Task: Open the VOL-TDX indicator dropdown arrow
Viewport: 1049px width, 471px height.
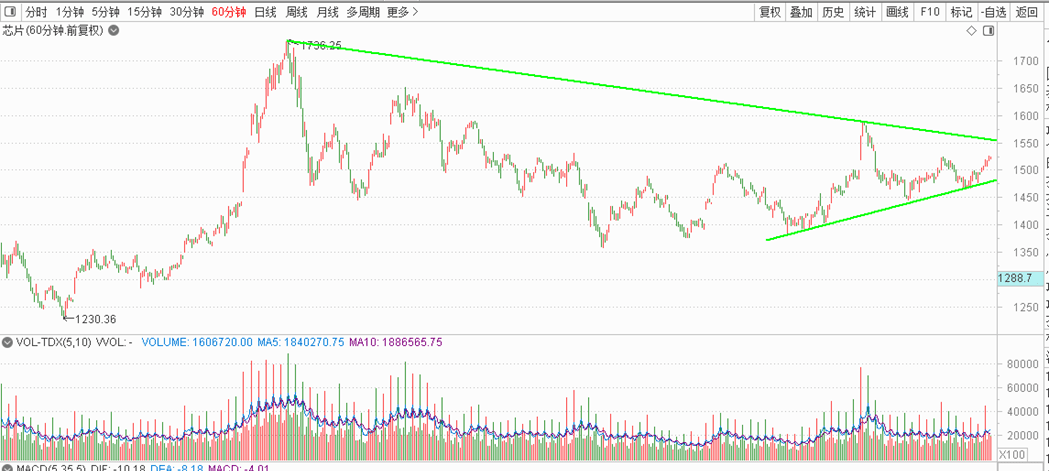Action: [7, 343]
